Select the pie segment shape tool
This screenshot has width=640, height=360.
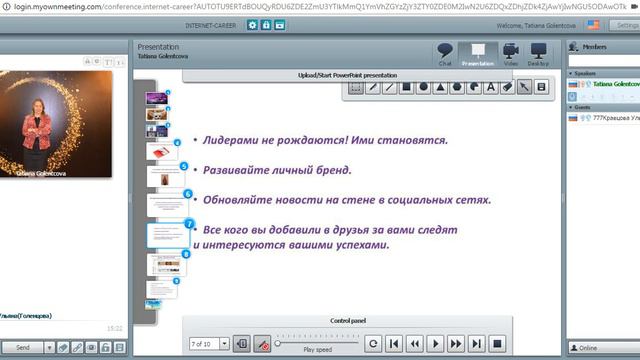[474, 87]
